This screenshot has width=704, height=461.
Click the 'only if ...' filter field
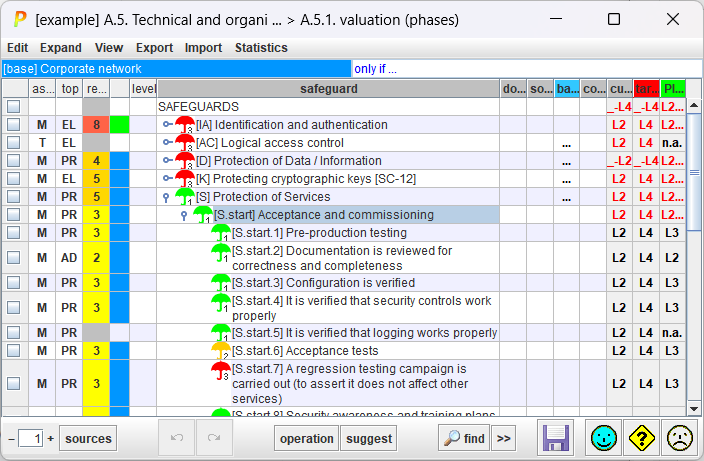tap(527, 69)
